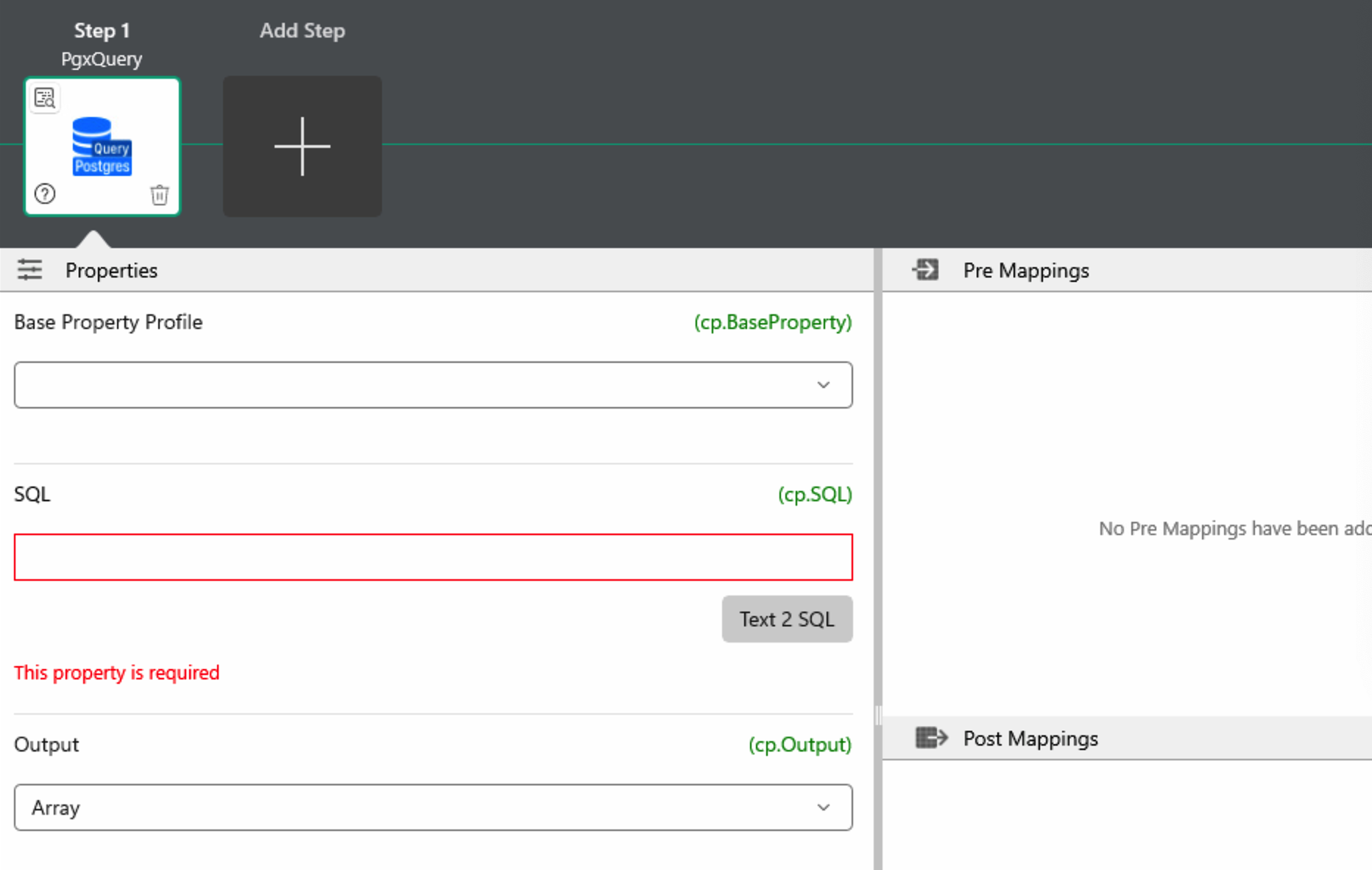This screenshot has height=870, width=1372.
Task: Open the step details icon in Step 1 card
Action: coord(45,98)
